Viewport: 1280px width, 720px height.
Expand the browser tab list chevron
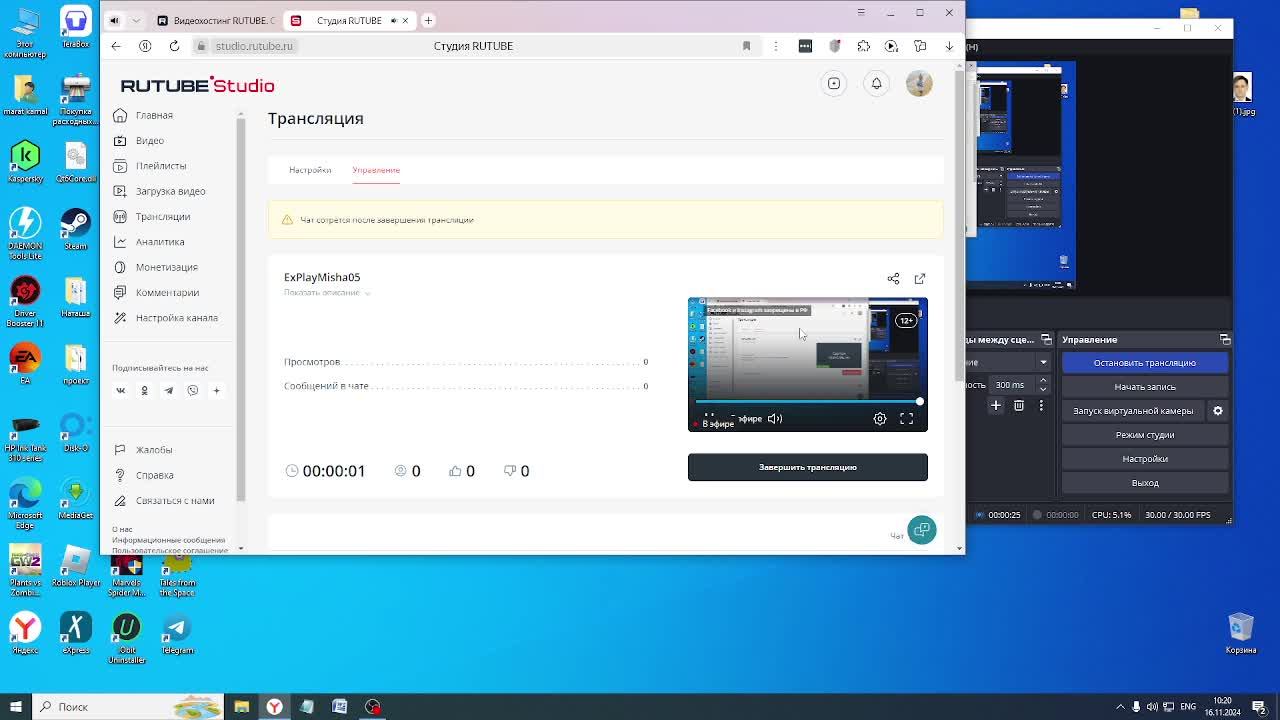pos(136,20)
